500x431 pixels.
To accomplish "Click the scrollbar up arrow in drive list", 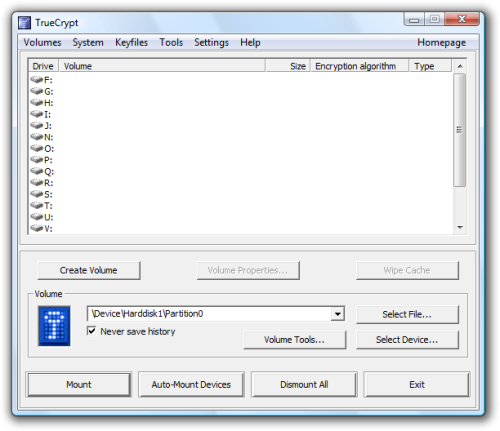I will 460,66.
